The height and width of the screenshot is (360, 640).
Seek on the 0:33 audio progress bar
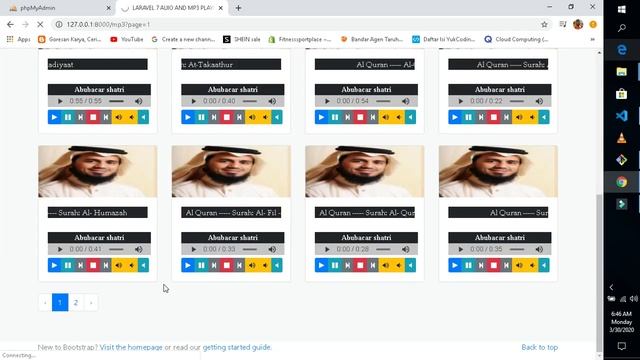click(250, 249)
